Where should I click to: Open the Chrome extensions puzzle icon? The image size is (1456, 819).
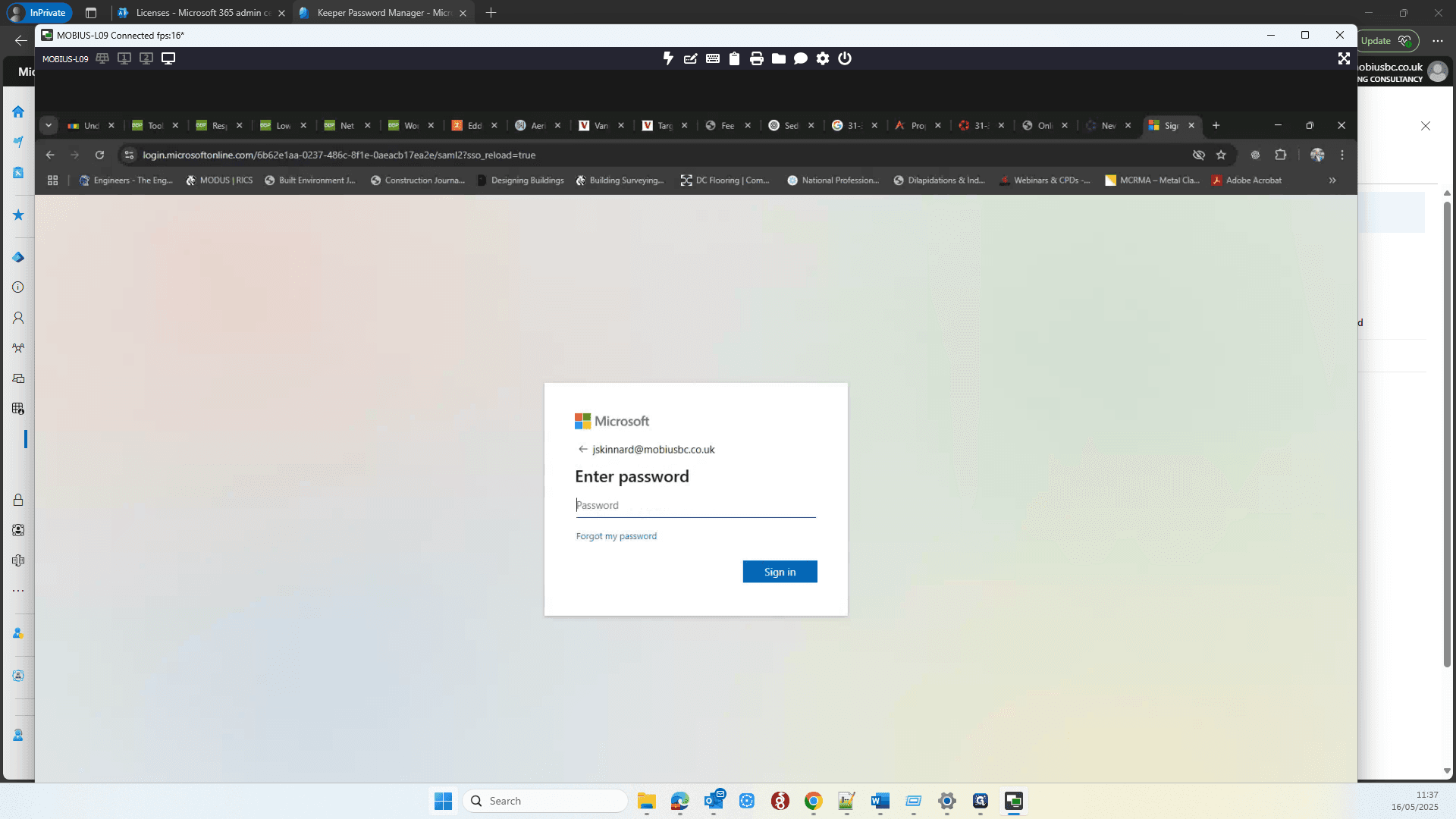point(1281,155)
